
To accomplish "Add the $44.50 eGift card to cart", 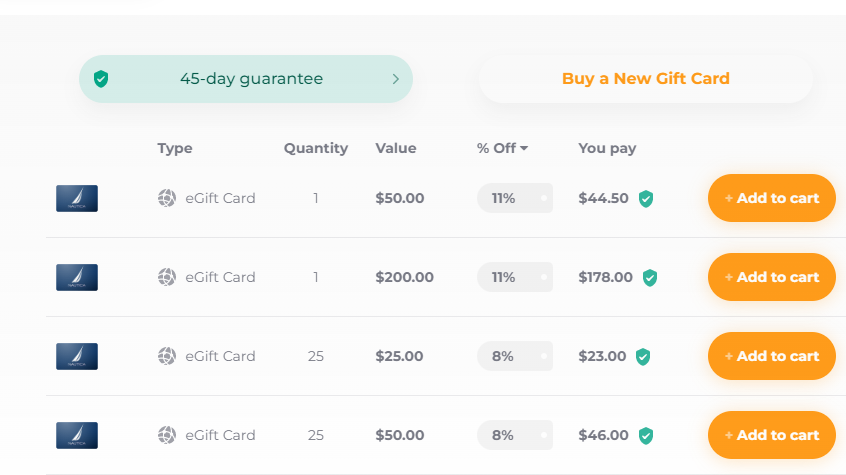I will click(771, 198).
